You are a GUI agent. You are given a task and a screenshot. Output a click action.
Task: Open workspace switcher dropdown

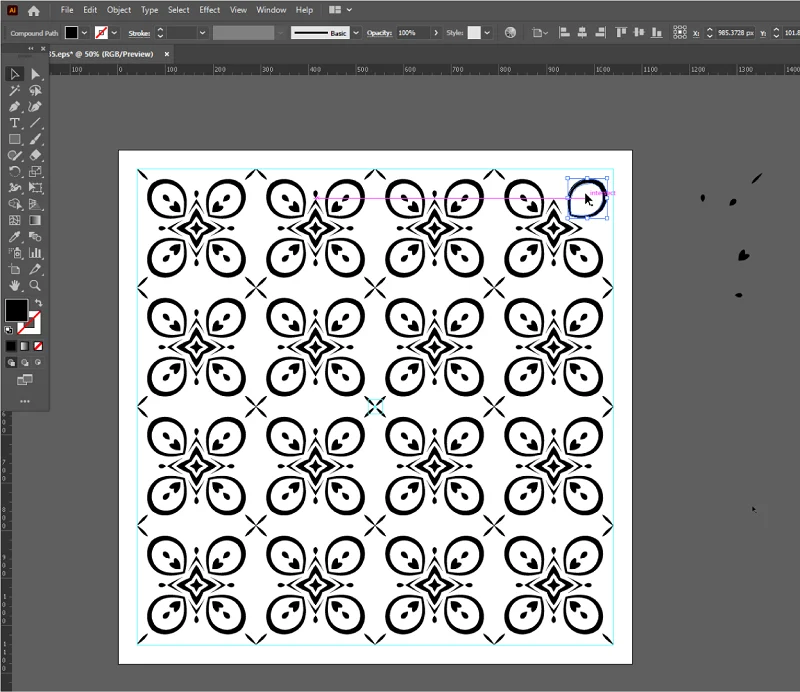[x=341, y=10]
